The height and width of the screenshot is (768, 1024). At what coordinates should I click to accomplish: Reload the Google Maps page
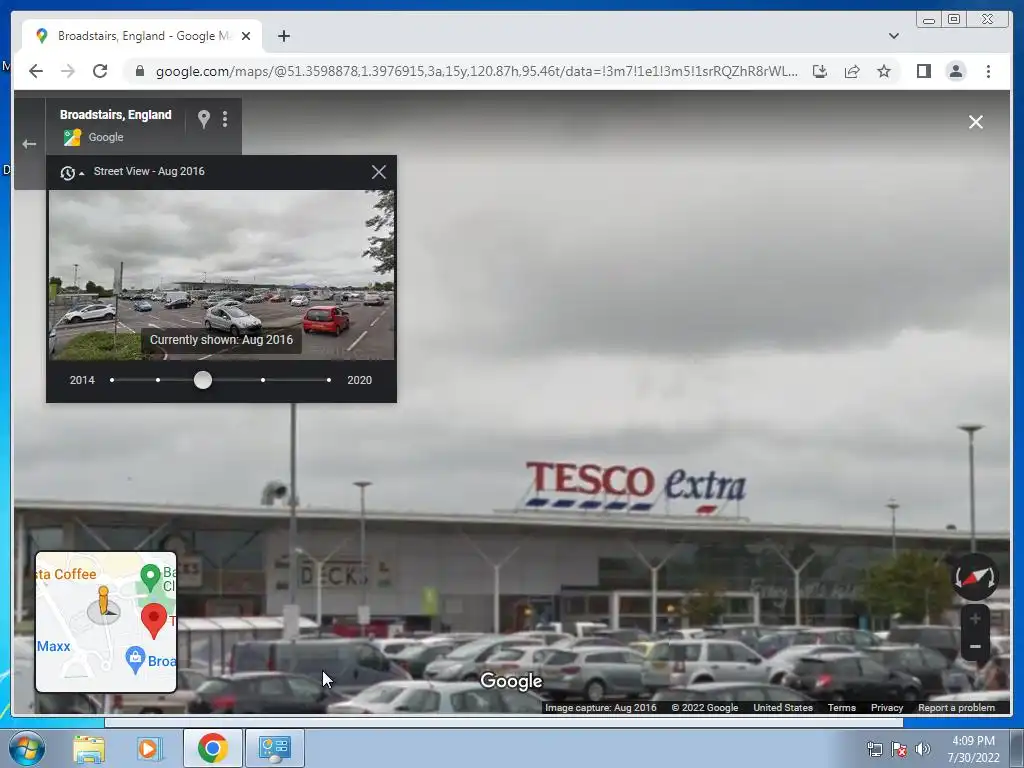[x=100, y=71]
